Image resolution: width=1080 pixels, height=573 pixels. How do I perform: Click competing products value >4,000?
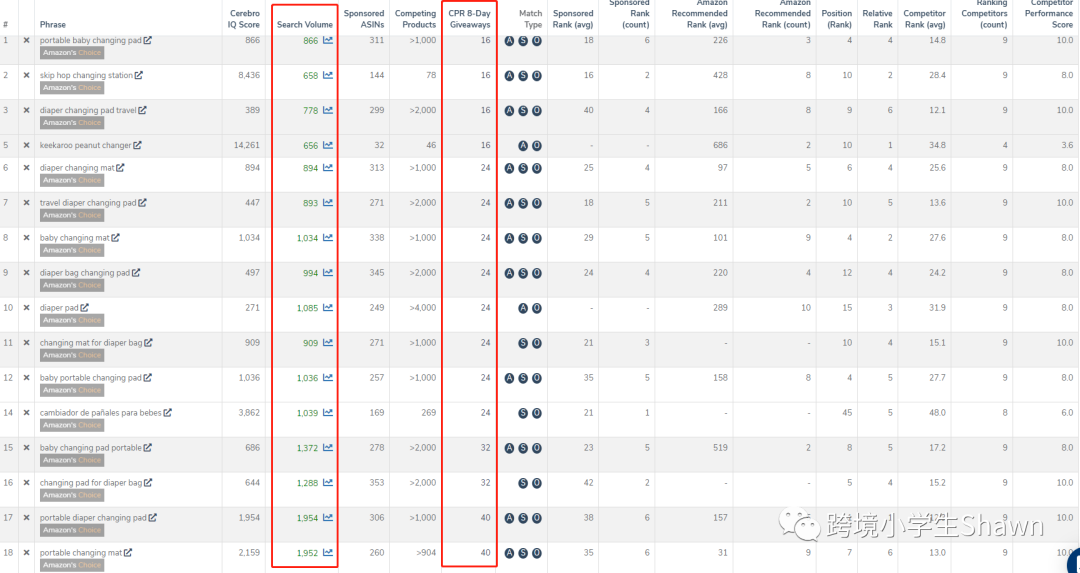coord(422,308)
